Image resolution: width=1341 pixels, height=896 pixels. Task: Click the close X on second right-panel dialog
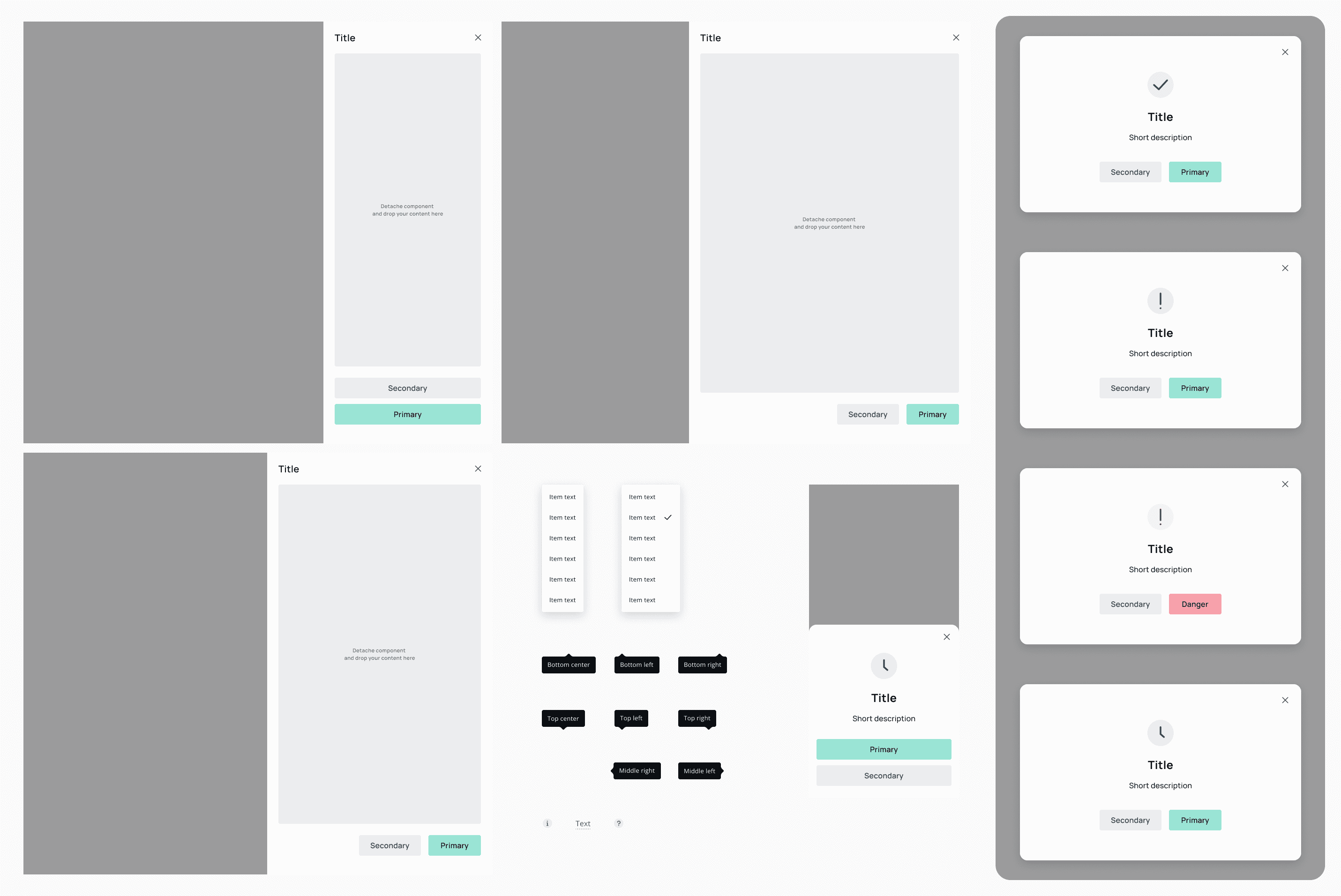(x=1285, y=268)
